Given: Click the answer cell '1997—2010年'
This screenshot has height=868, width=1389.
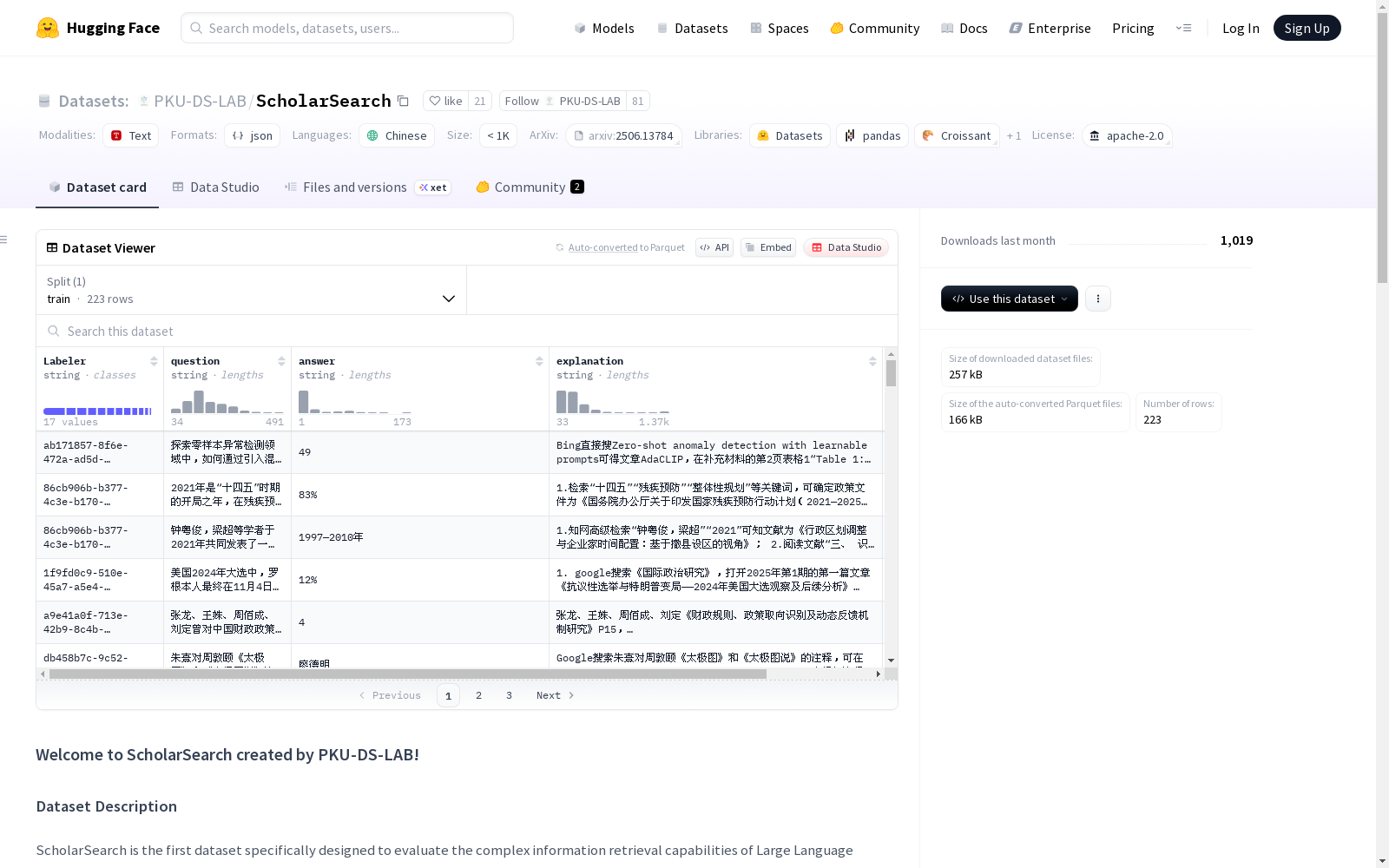Looking at the screenshot, I should pyautogui.click(x=420, y=537).
